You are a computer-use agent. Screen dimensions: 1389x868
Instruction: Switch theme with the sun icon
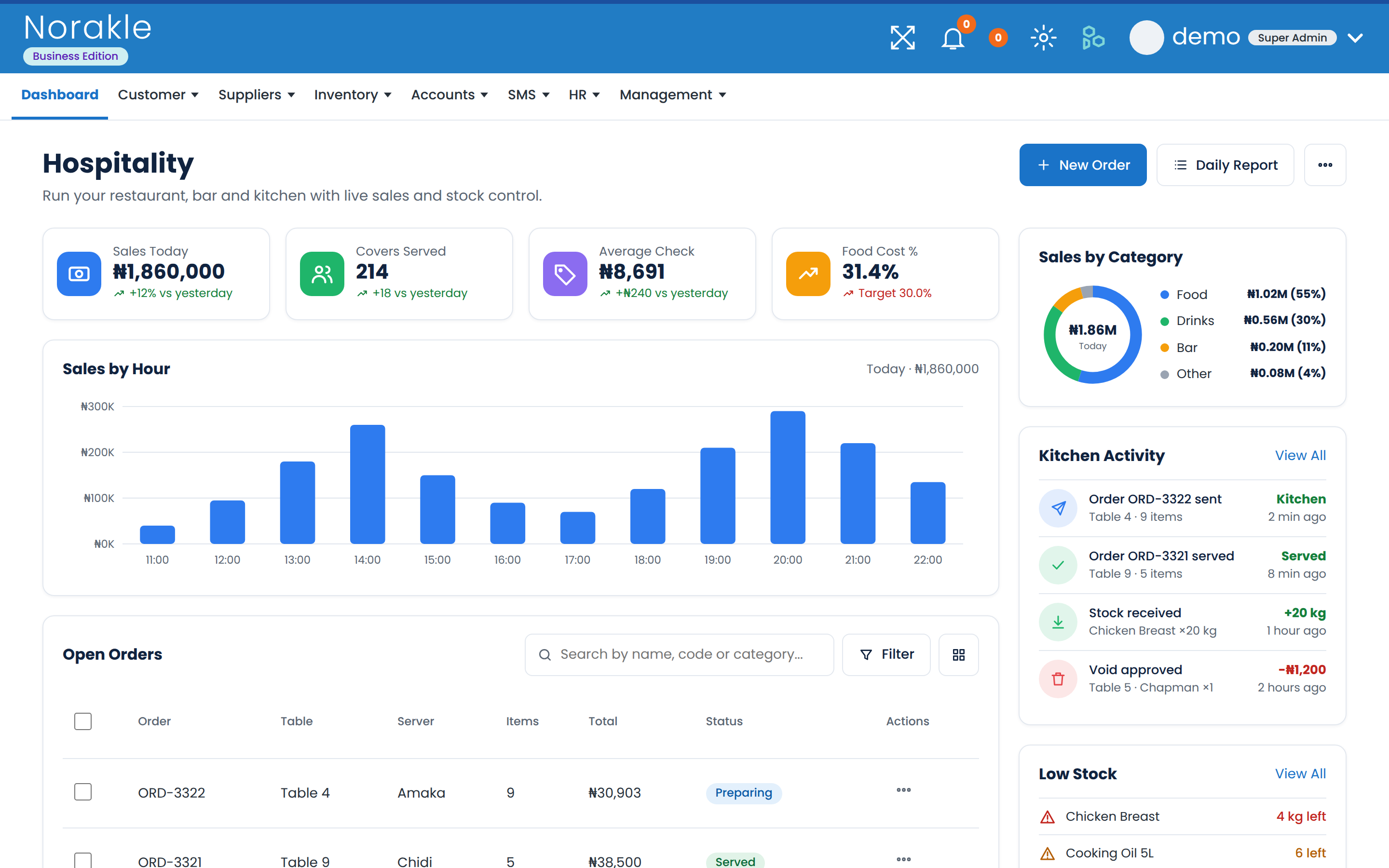point(1044,38)
